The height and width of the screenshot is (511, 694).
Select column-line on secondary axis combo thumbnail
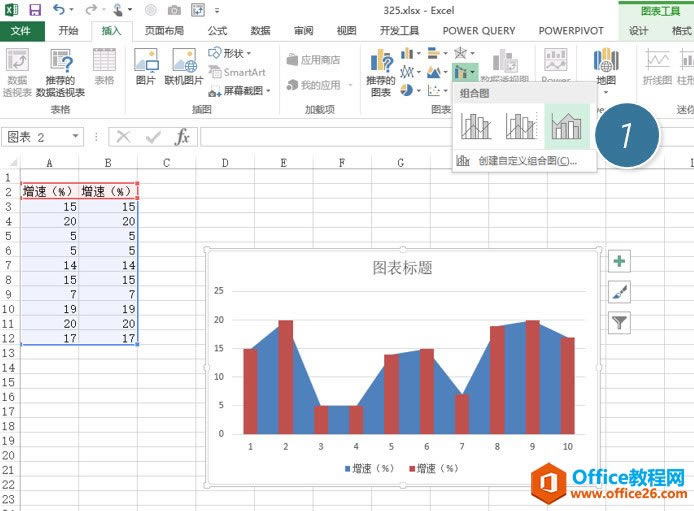[521, 126]
